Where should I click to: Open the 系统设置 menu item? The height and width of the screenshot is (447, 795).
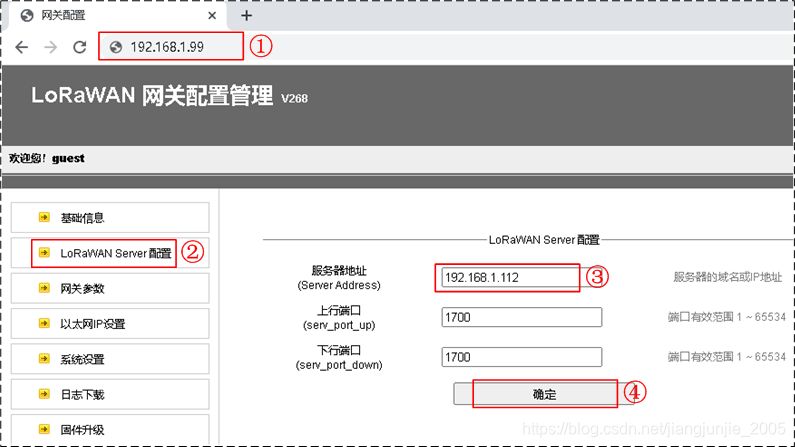tap(110, 359)
